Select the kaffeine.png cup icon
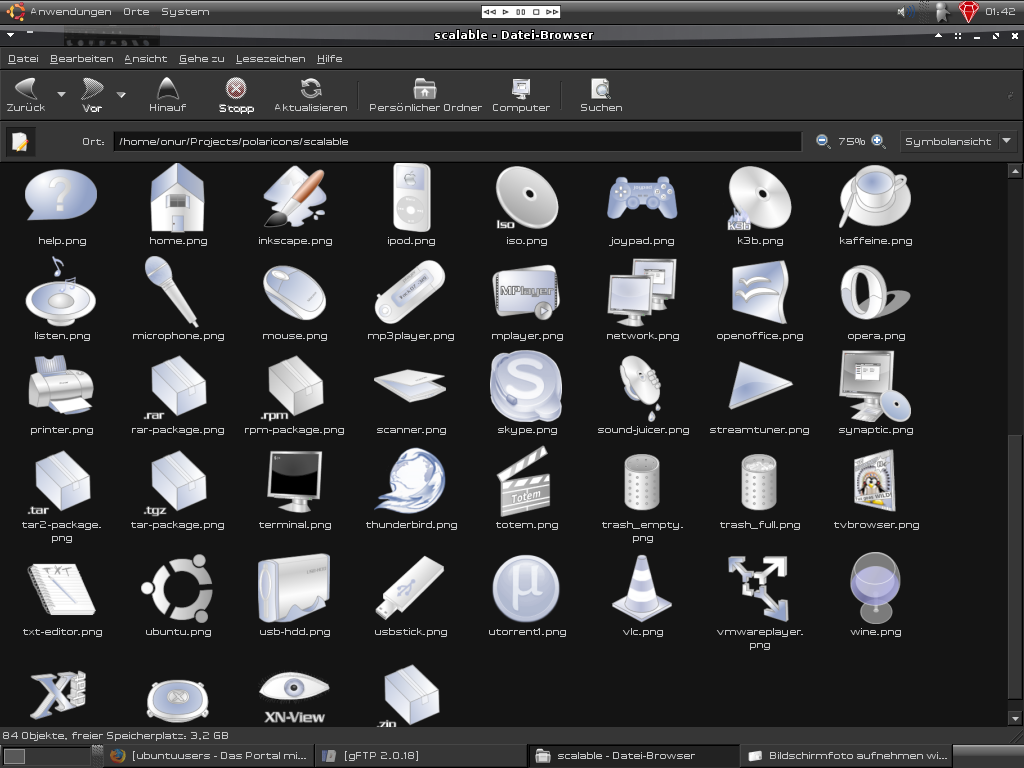The width and height of the screenshot is (1024, 768). 875,196
